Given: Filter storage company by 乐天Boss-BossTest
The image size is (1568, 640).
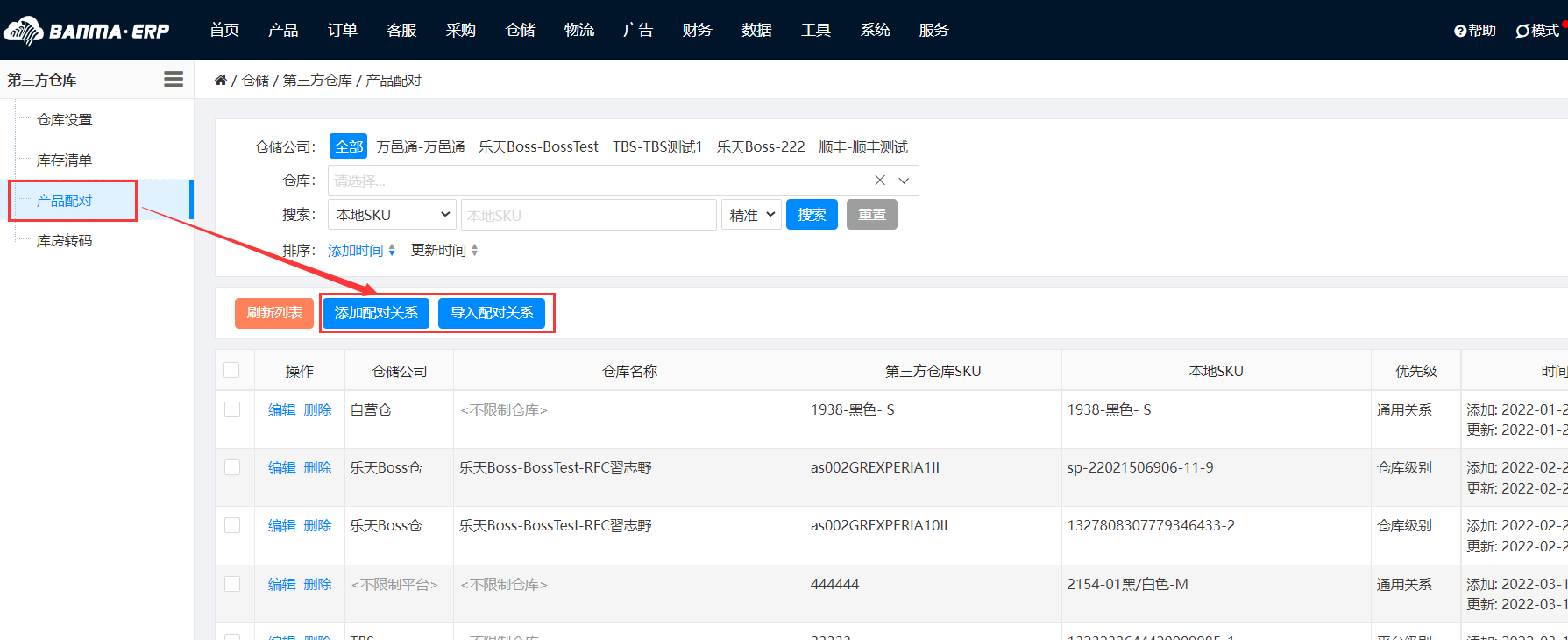Looking at the screenshot, I should (x=539, y=146).
